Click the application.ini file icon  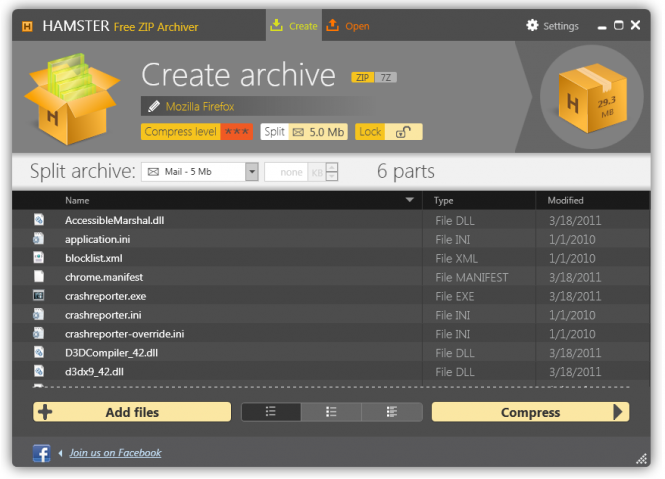[39, 238]
